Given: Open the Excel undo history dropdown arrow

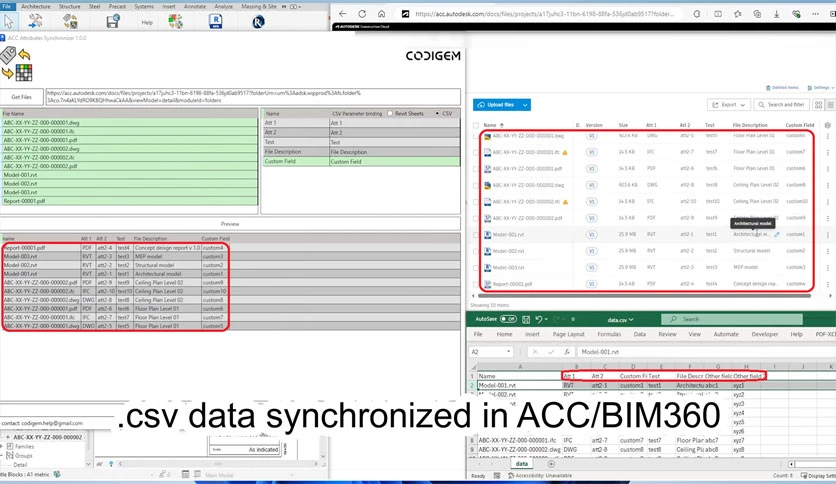Looking at the screenshot, I should (546, 319).
